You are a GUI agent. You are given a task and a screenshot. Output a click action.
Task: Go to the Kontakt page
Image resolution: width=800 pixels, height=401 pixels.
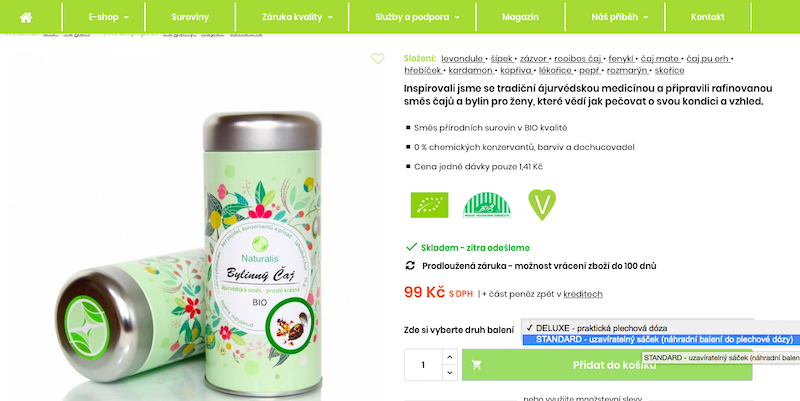point(708,17)
